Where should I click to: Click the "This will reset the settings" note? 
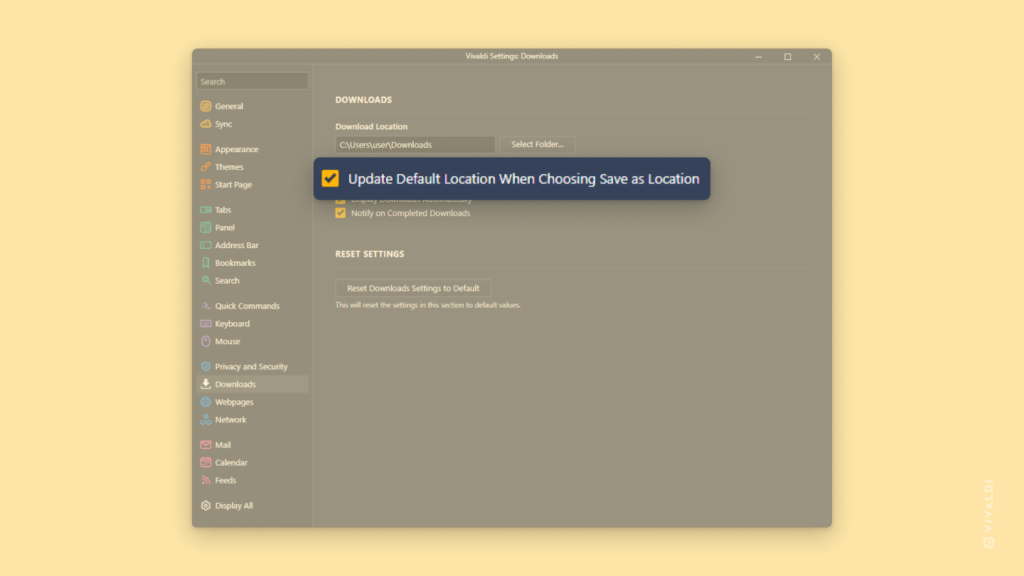tap(428, 305)
